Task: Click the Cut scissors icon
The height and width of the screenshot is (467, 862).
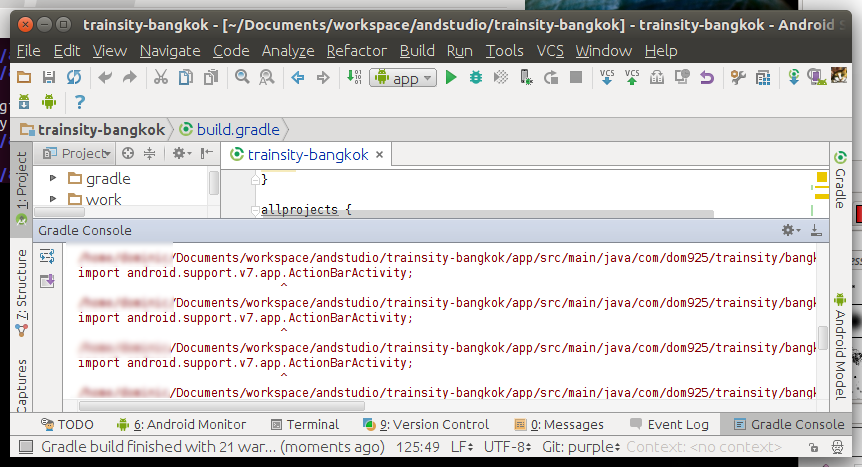Action: (161, 77)
